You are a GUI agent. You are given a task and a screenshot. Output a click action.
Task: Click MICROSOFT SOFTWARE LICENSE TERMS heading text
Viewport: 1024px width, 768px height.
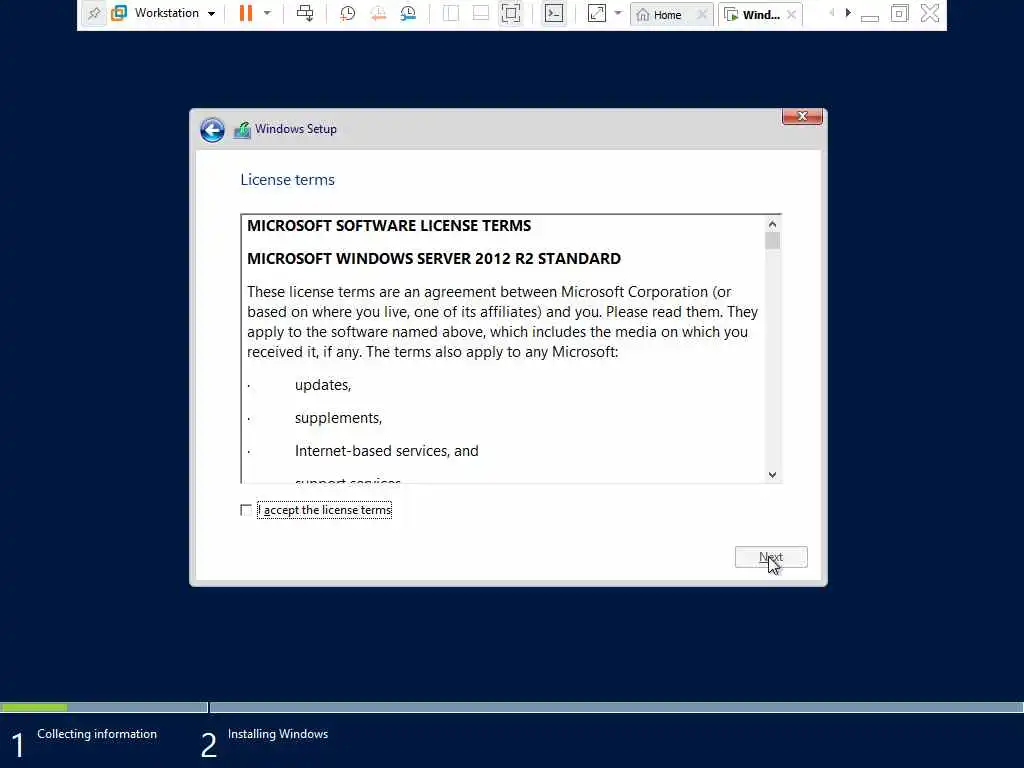389,226
